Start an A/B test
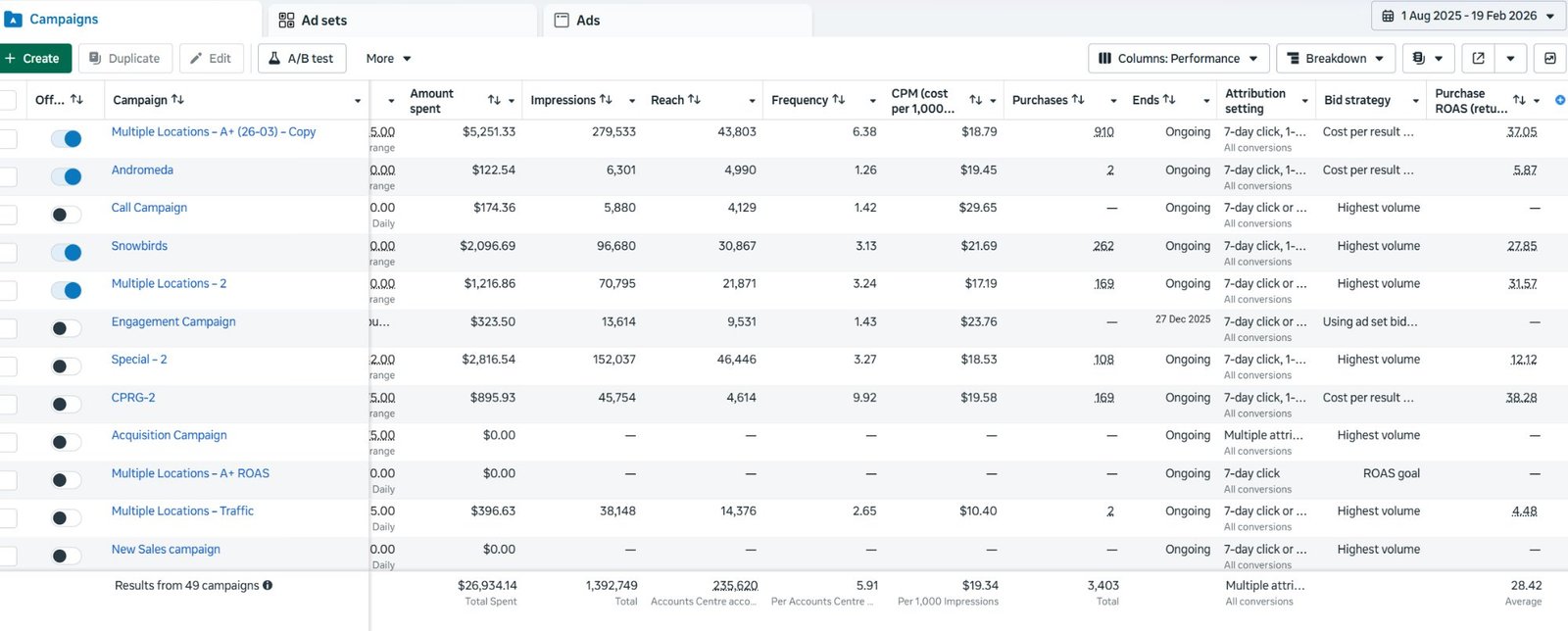The width and height of the screenshot is (1568, 631). tap(301, 59)
